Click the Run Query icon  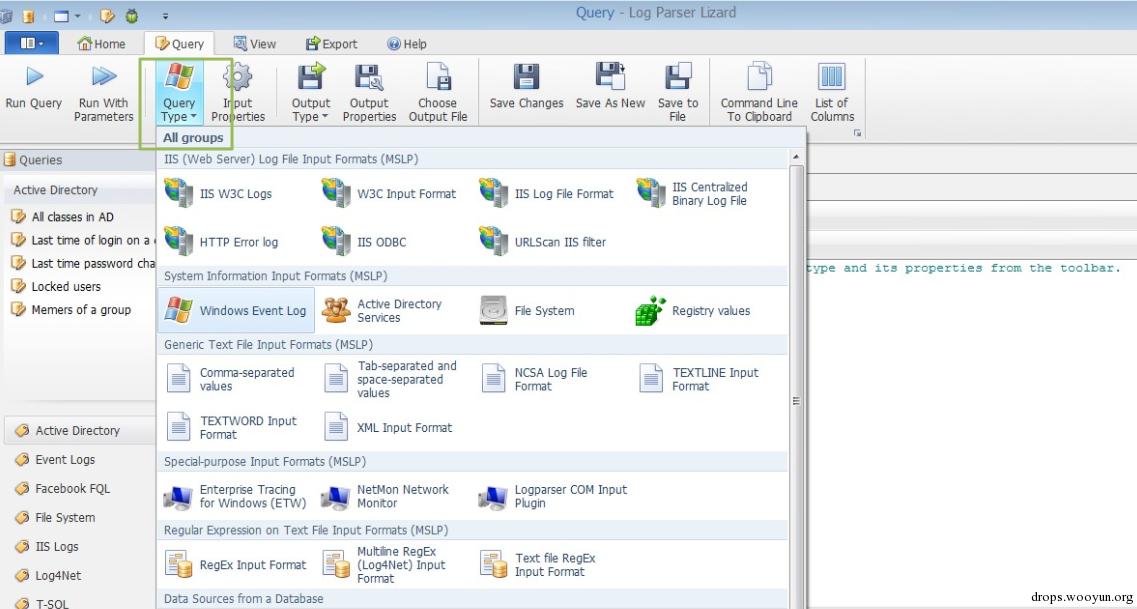tap(34, 78)
